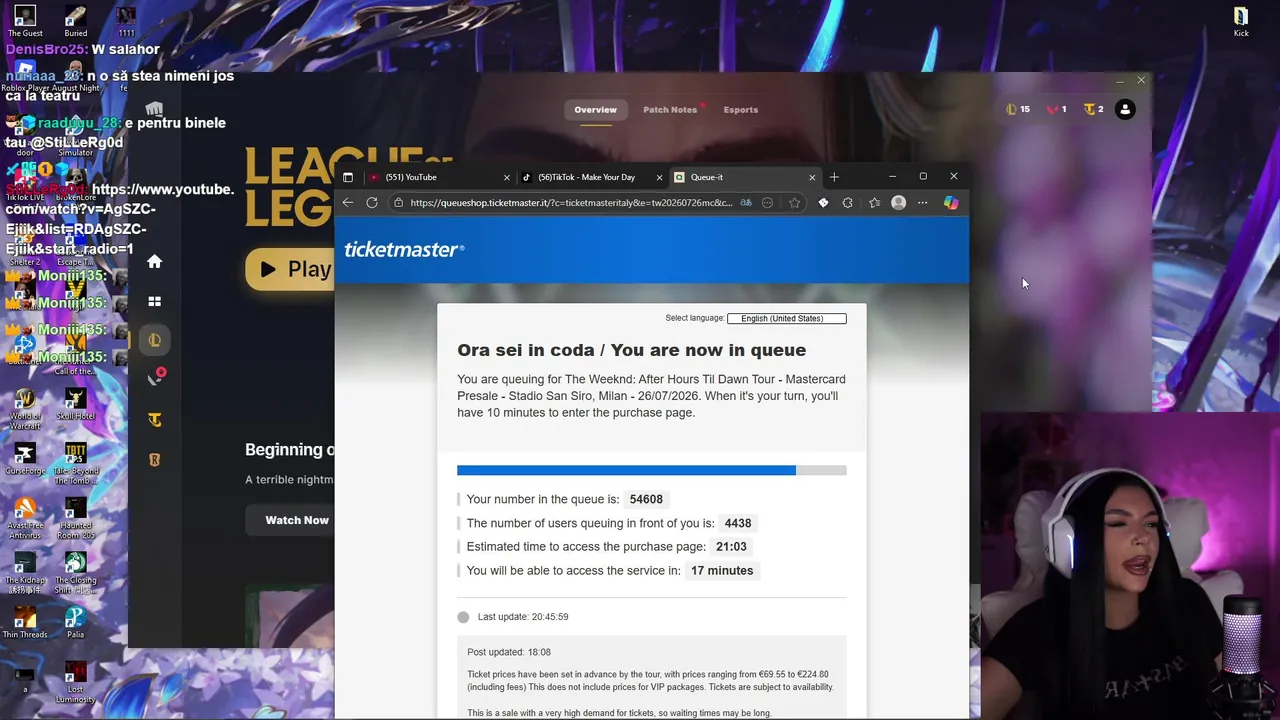Image resolution: width=1280 pixels, height=720 pixels.
Task: Open the Extensions puzzle icon in Edge
Action: (x=847, y=203)
